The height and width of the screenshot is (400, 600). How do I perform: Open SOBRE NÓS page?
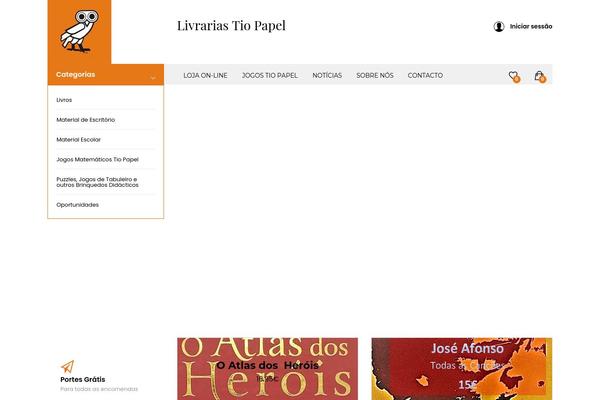point(375,75)
